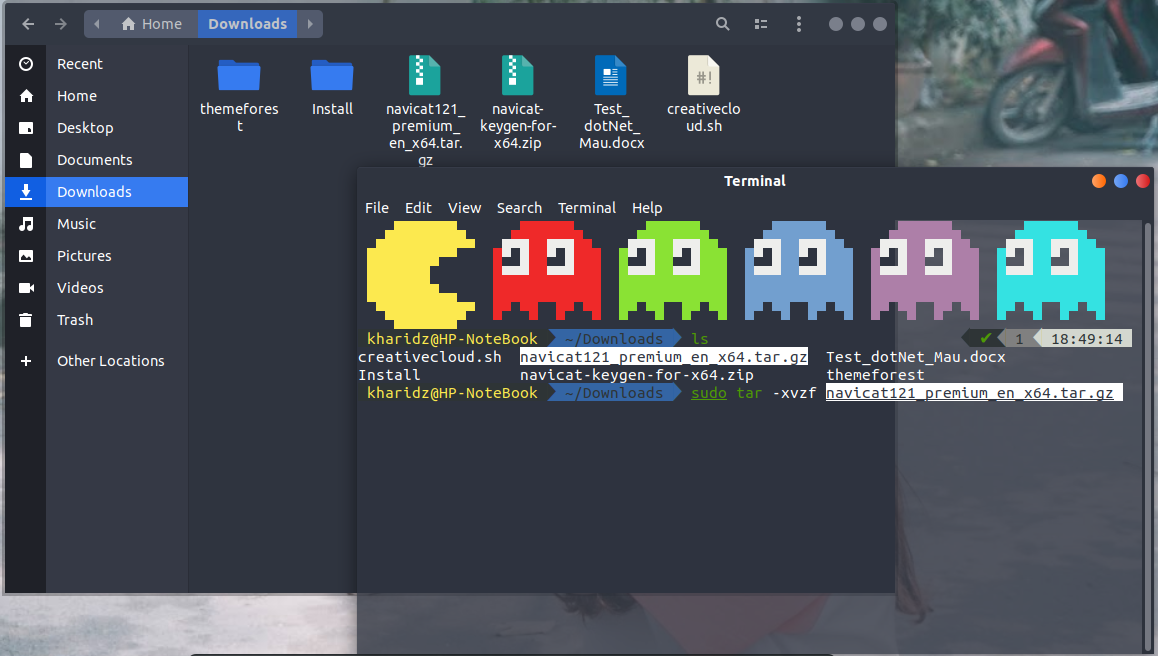Open file manager options menu

(x=798, y=24)
